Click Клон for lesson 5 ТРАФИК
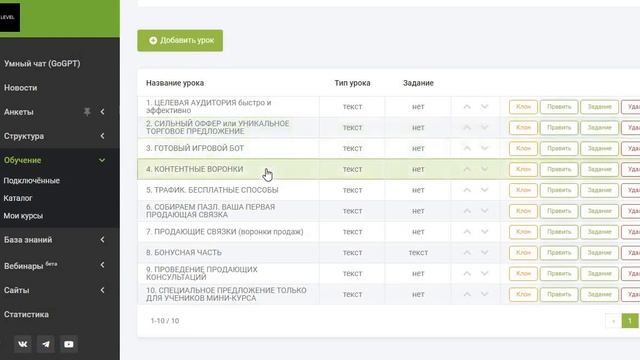The height and width of the screenshot is (360, 640). [x=523, y=190]
